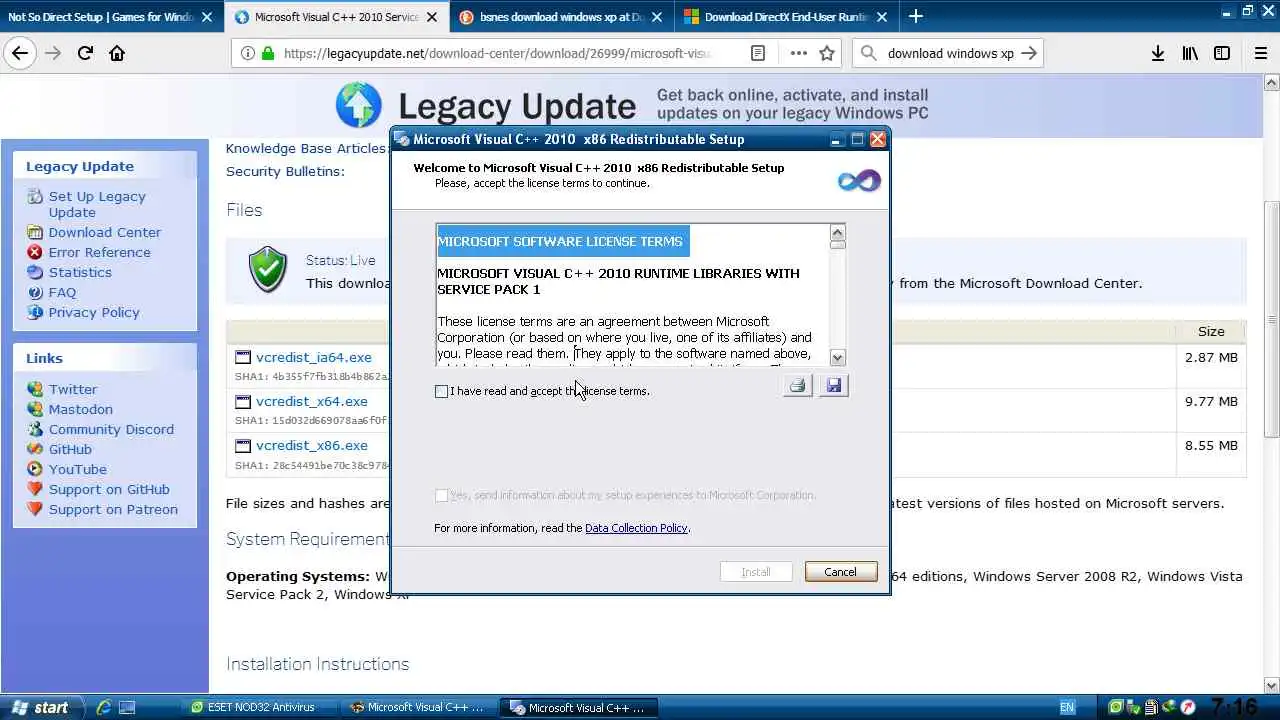Toggle reader view icon in address bar
This screenshot has width=1280, height=720.
[758, 53]
